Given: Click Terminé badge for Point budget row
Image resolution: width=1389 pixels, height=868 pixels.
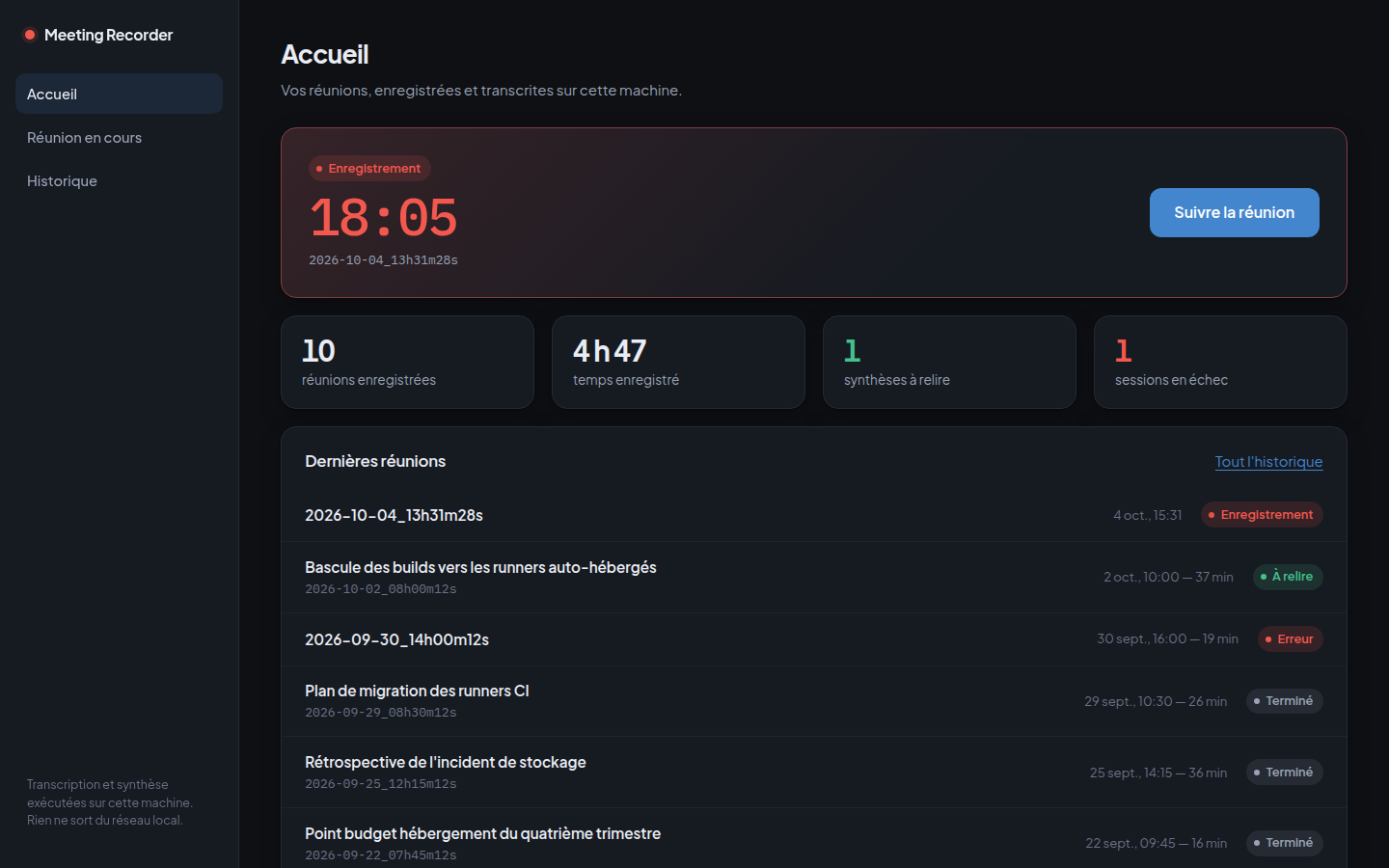Looking at the screenshot, I should 1285,843.
